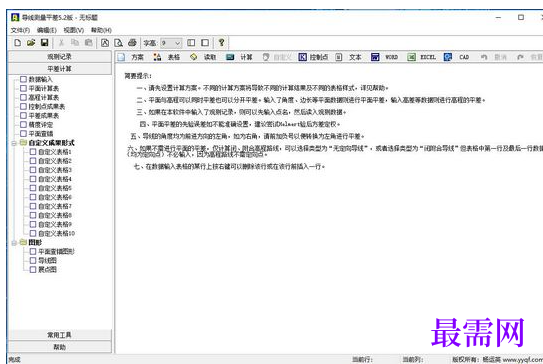The width and height of the screenshot is (543, 364).
Task: Click the 版权所有 status bar text
Action: [x=497, y=360]
